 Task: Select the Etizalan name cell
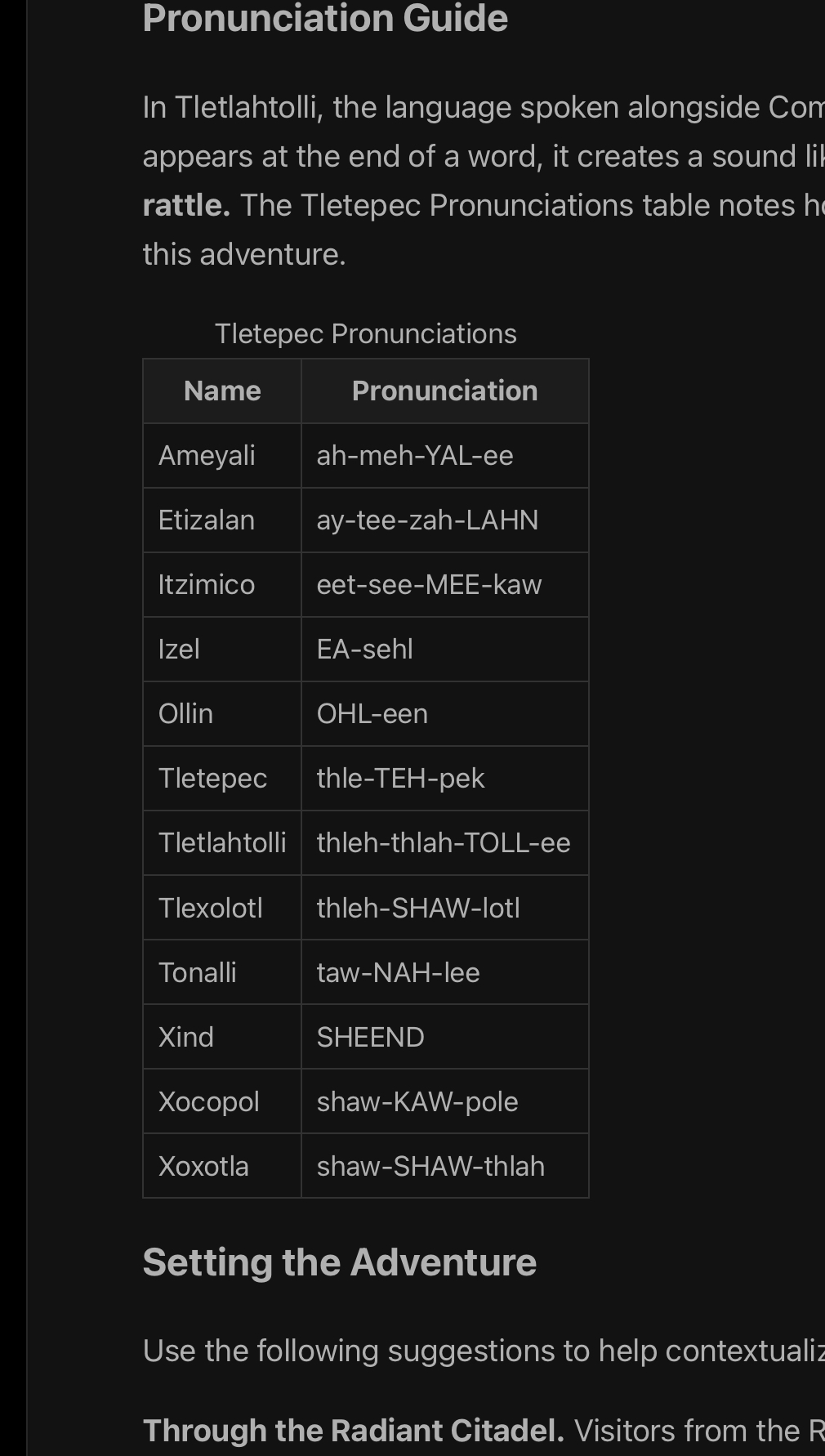(207, 520)
